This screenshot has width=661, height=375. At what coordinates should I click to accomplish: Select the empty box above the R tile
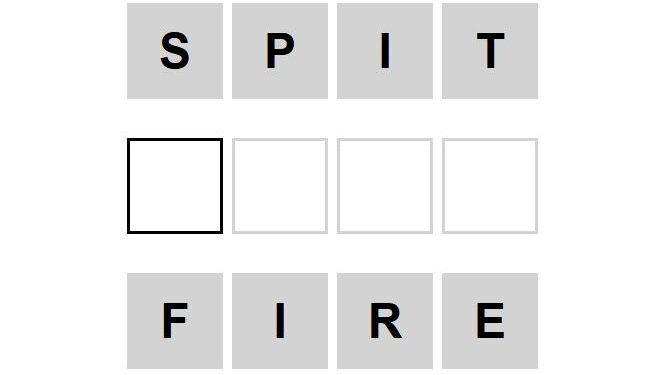point(385,186)
